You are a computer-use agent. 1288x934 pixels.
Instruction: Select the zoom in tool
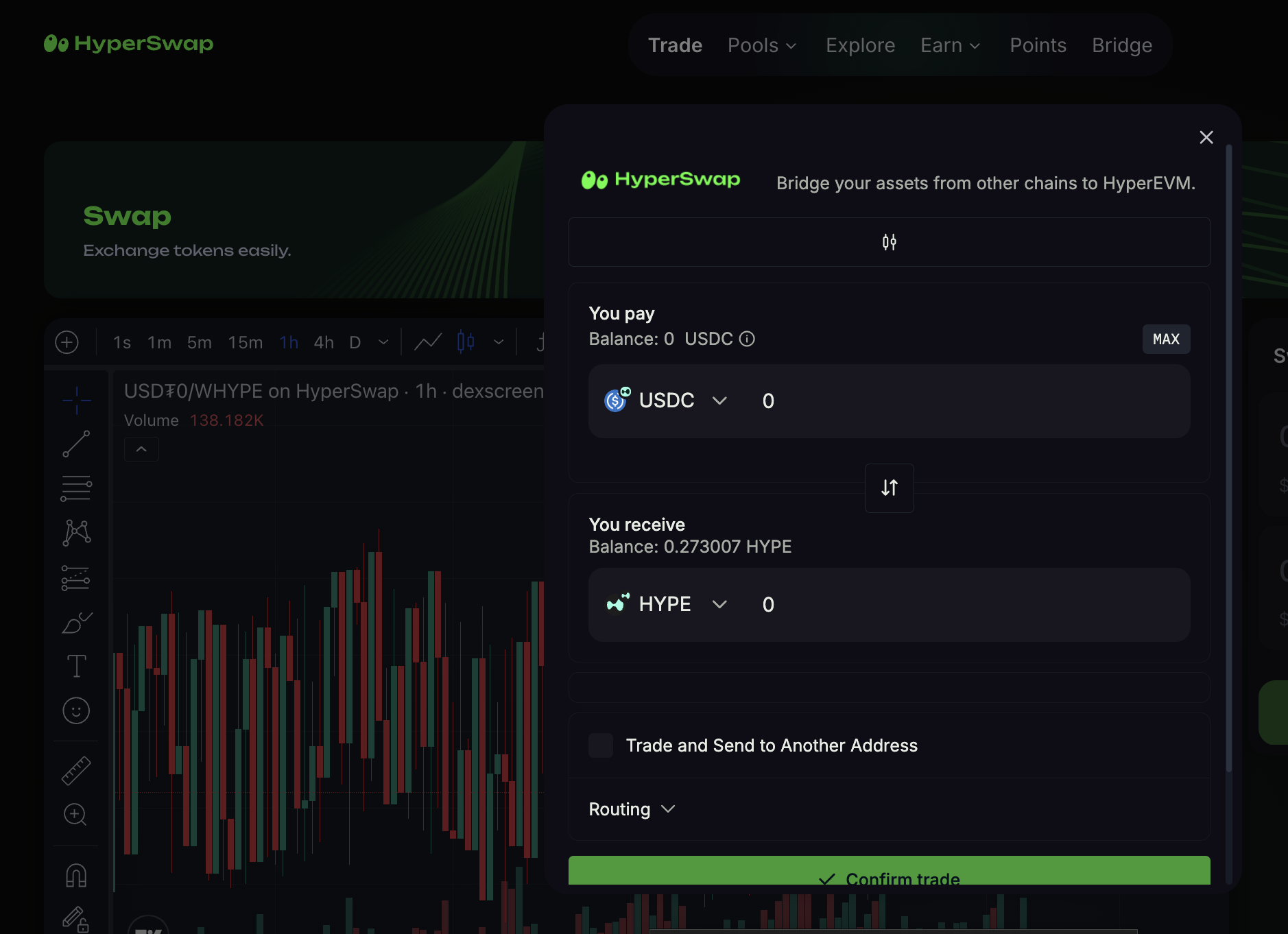[x=75, y=815]
